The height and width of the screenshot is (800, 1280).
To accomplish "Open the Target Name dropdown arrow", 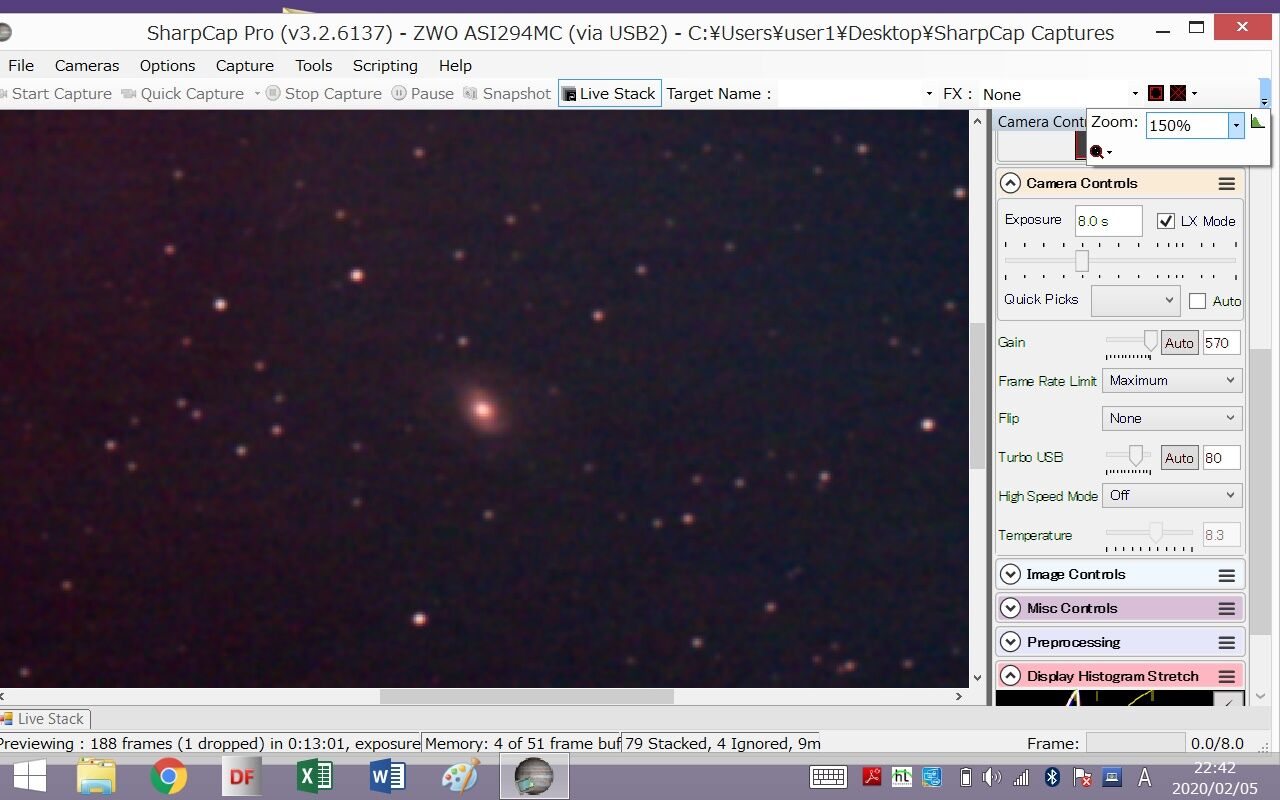I will point(930,94).
